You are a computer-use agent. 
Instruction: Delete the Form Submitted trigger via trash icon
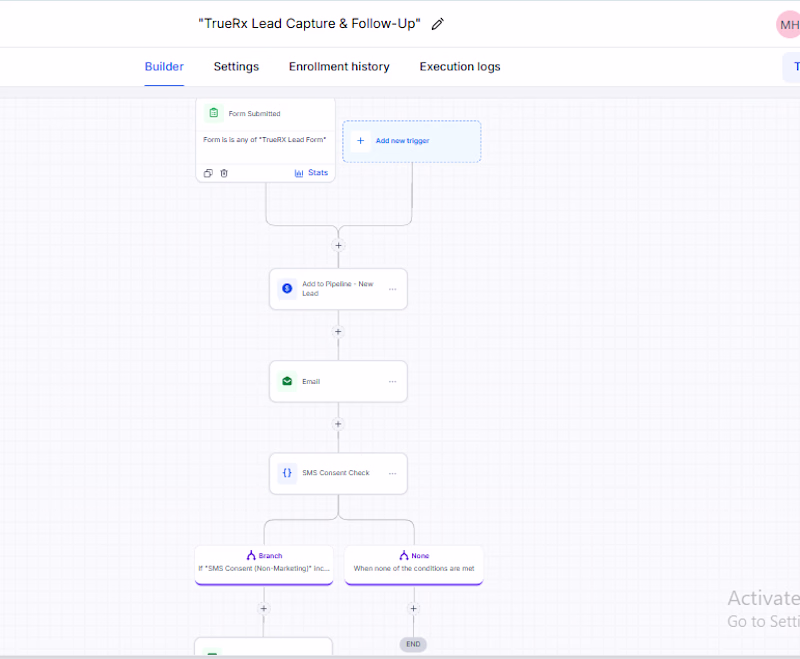[224, 173]
